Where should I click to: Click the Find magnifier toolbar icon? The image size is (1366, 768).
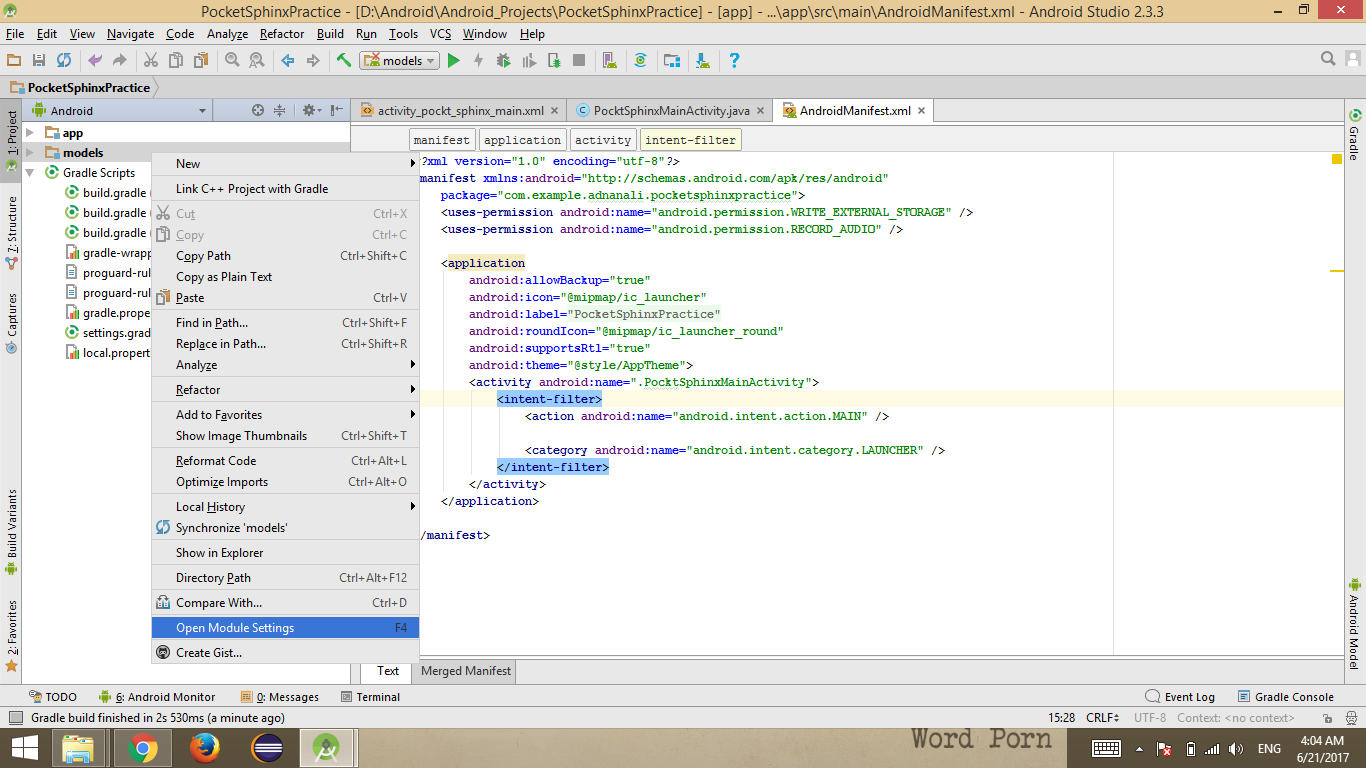232,61
